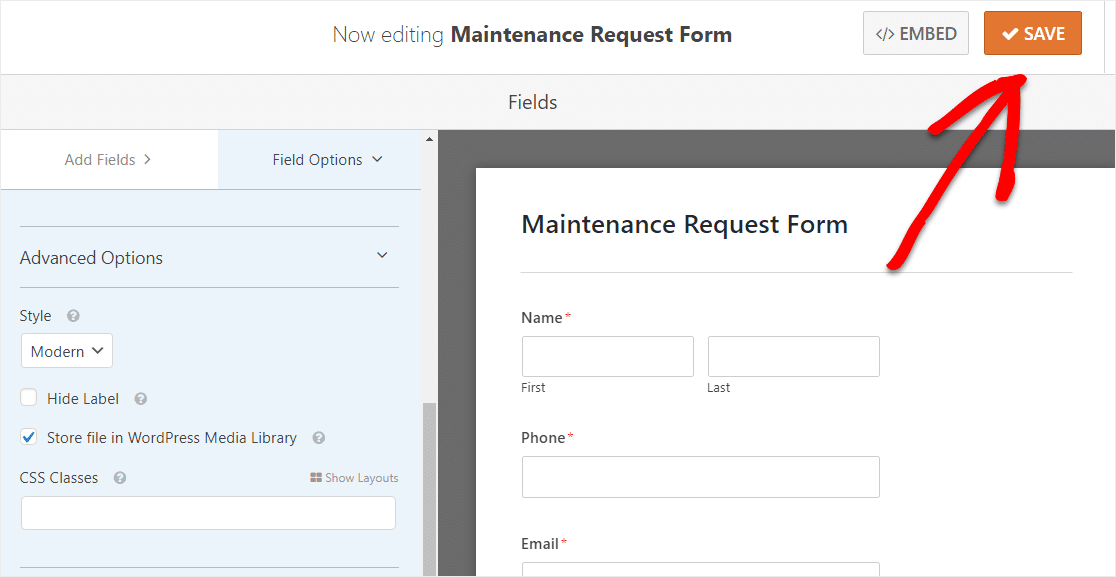Click the Hide Label help icon
The image size is (1116, 577).
pos(141,399)
